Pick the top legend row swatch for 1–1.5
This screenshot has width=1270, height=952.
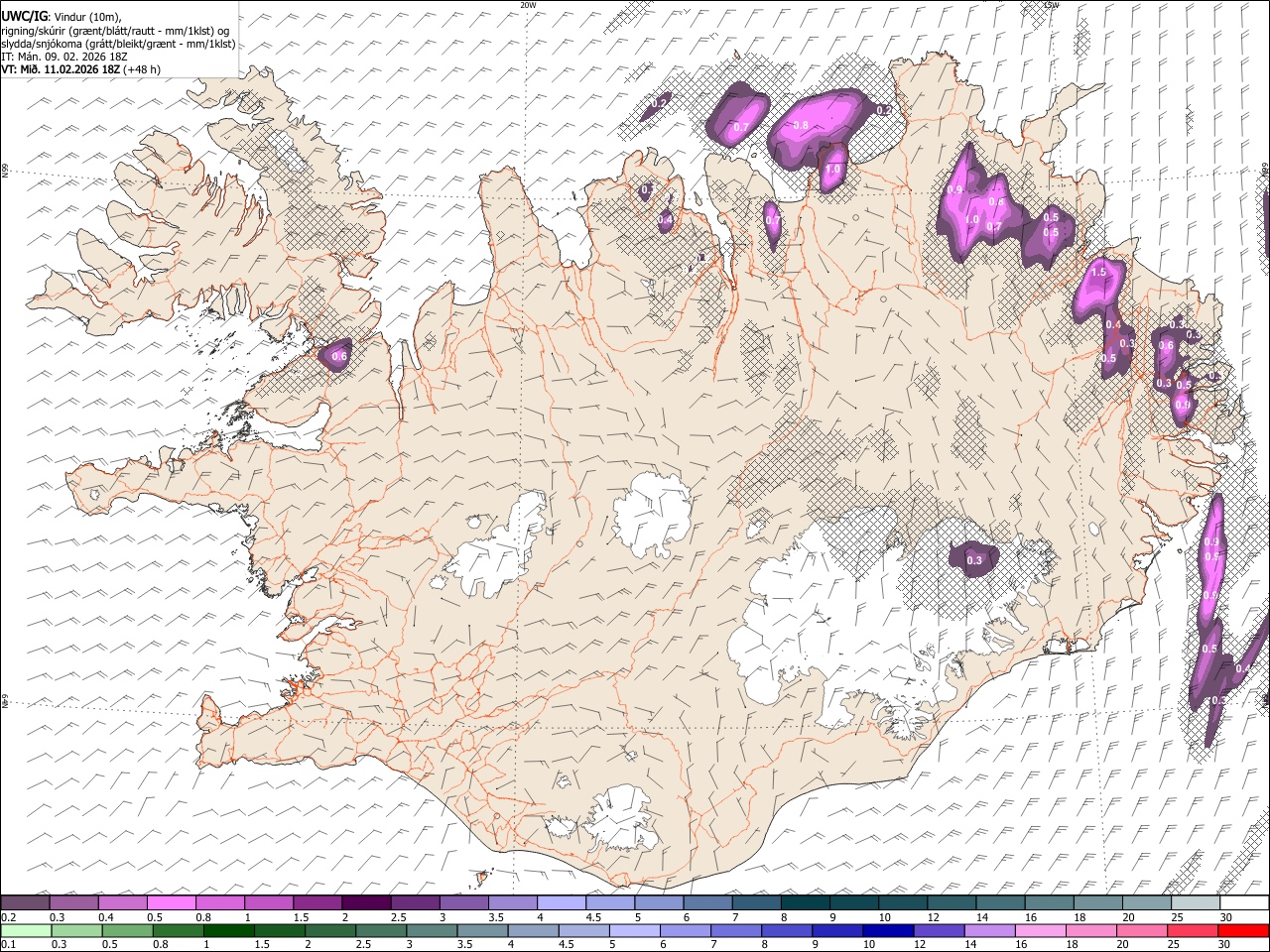(268, 902)
